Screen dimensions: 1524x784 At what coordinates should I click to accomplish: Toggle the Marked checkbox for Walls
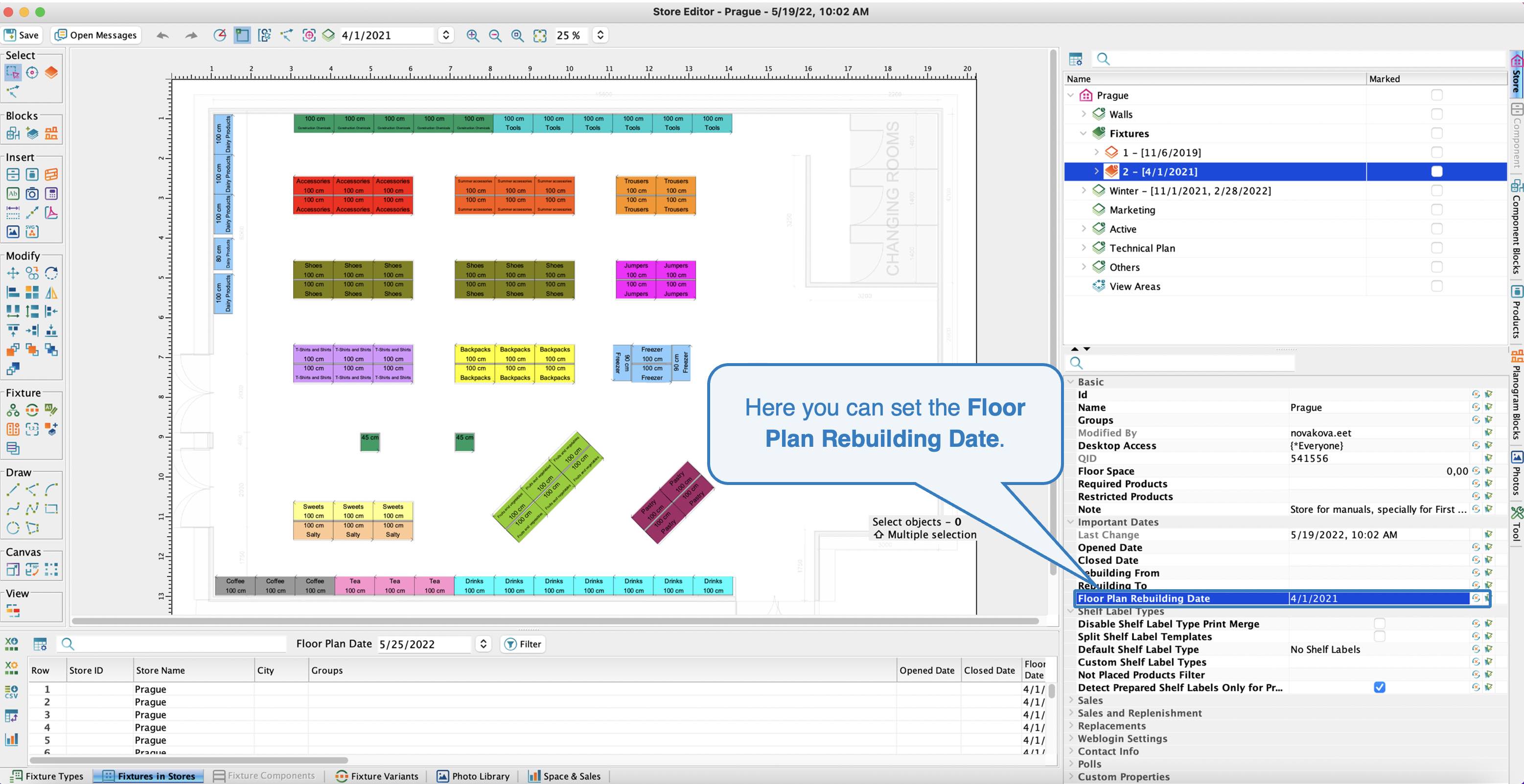click(1436, 114)
